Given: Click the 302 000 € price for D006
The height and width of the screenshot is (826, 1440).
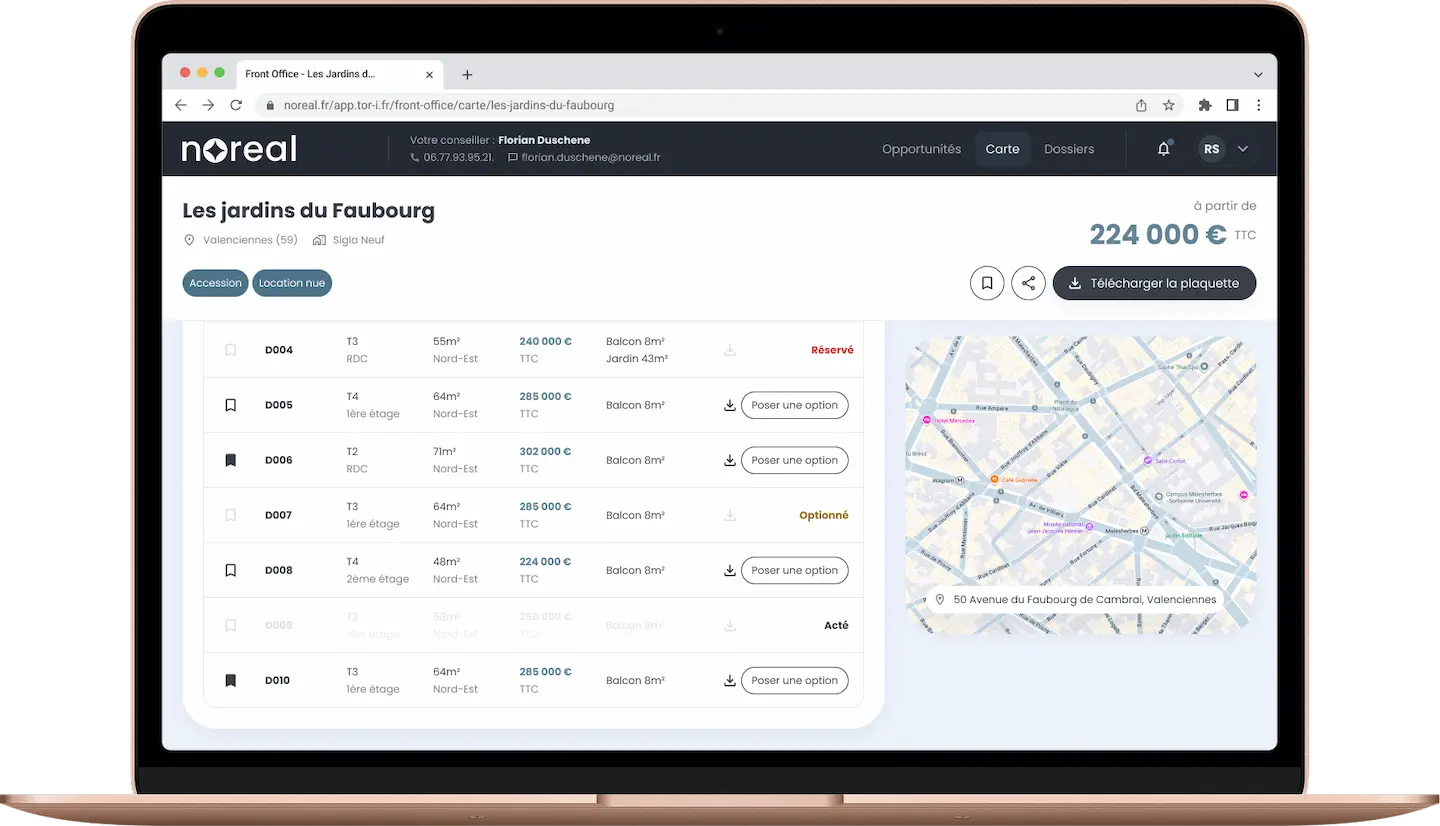Looking at the screenshot, I should pyautogui.click(x=545, y=451).
